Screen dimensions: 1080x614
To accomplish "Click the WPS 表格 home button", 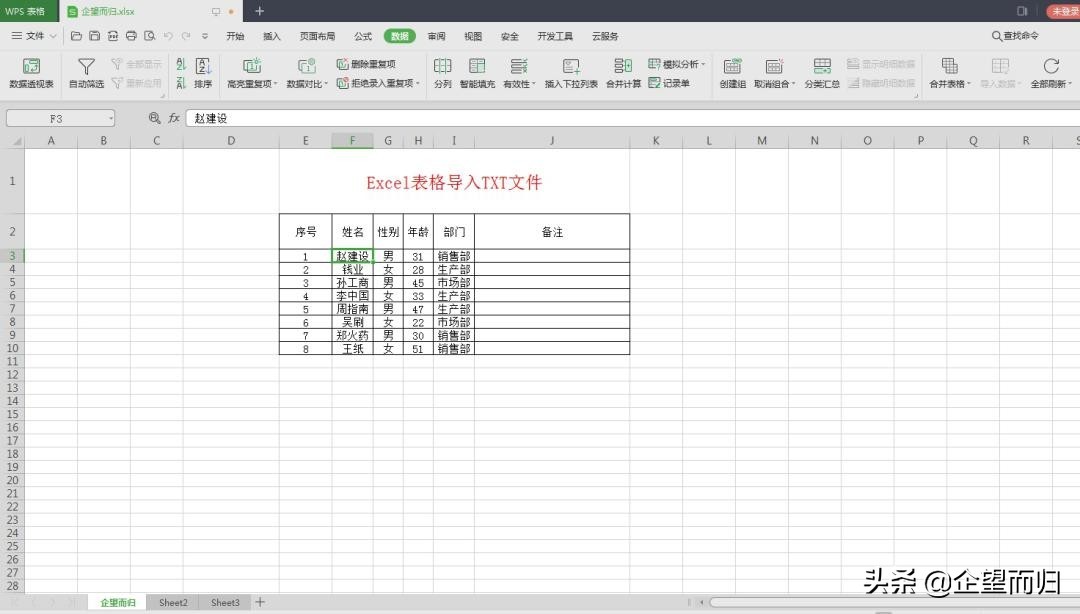I will coord(28,11).
